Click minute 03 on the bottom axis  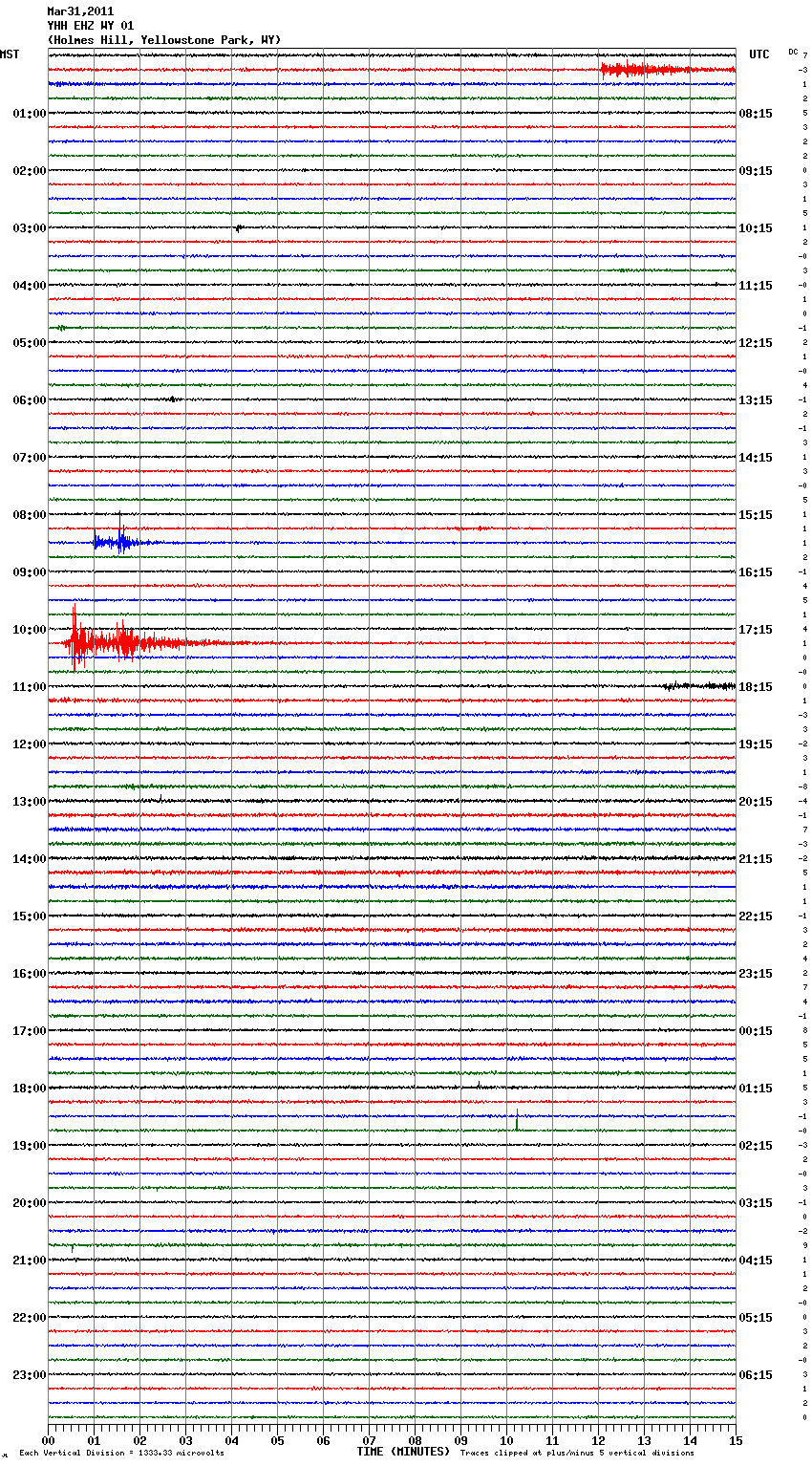[x=185, y=1440]
